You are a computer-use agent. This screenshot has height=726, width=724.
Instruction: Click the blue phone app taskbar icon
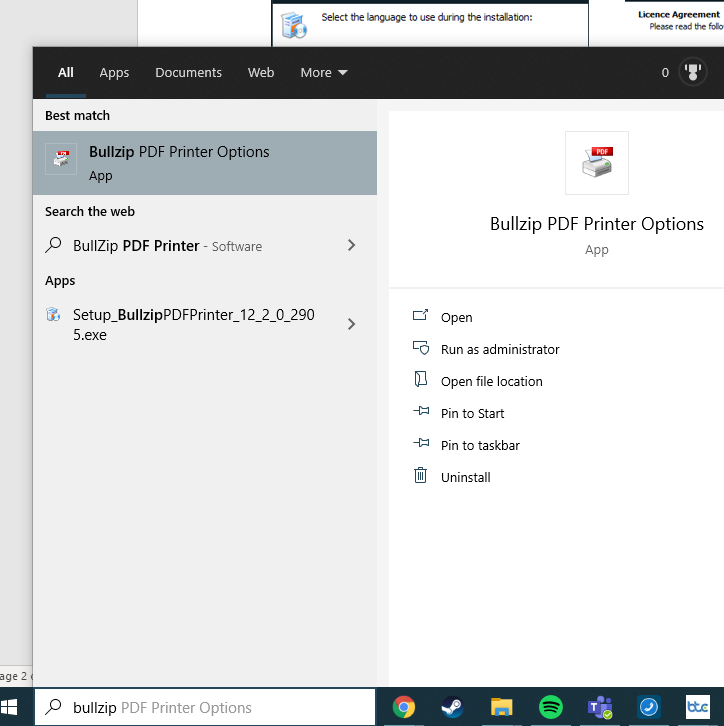tap(649, 707)
